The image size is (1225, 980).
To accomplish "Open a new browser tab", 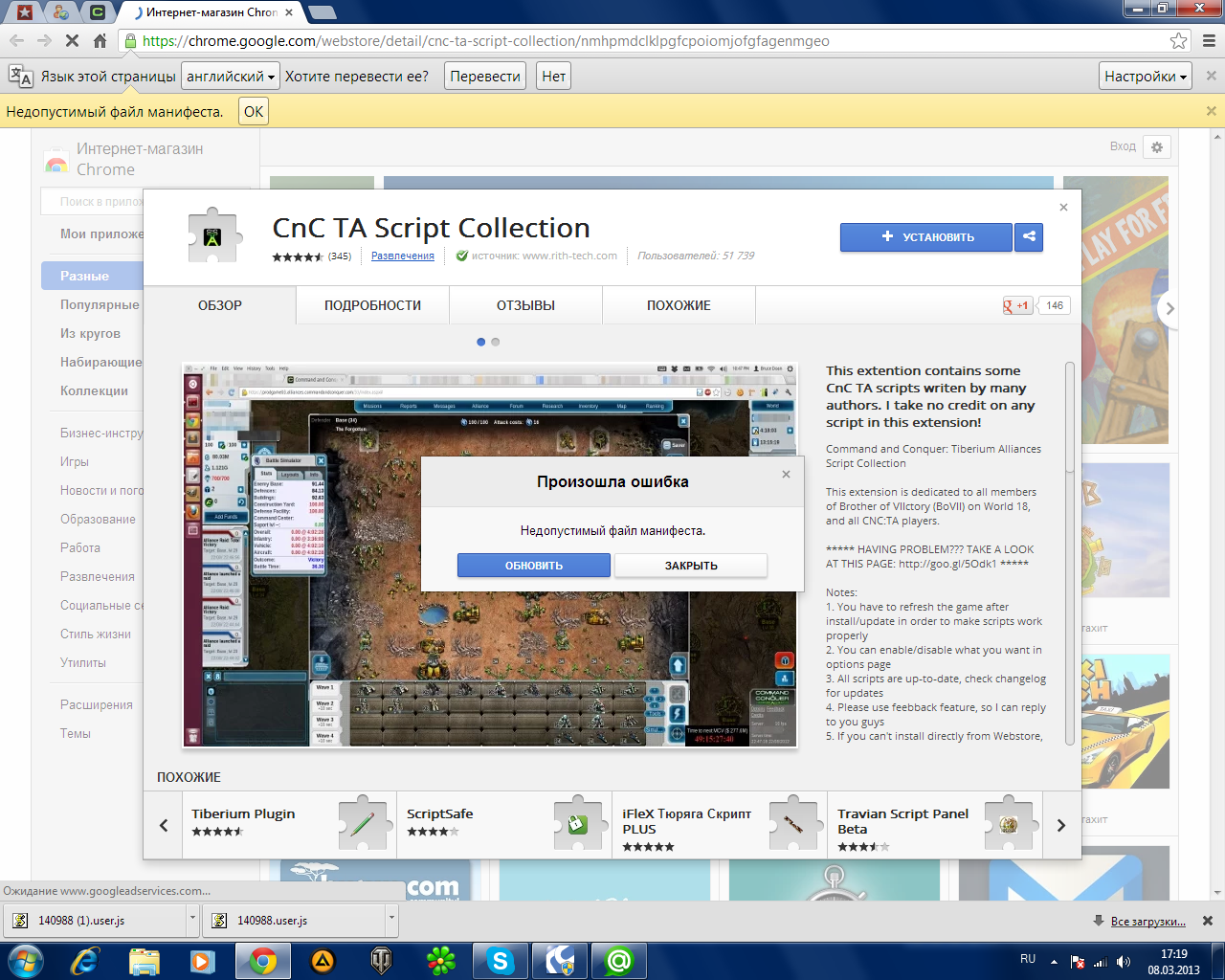I will click(323, 12).
